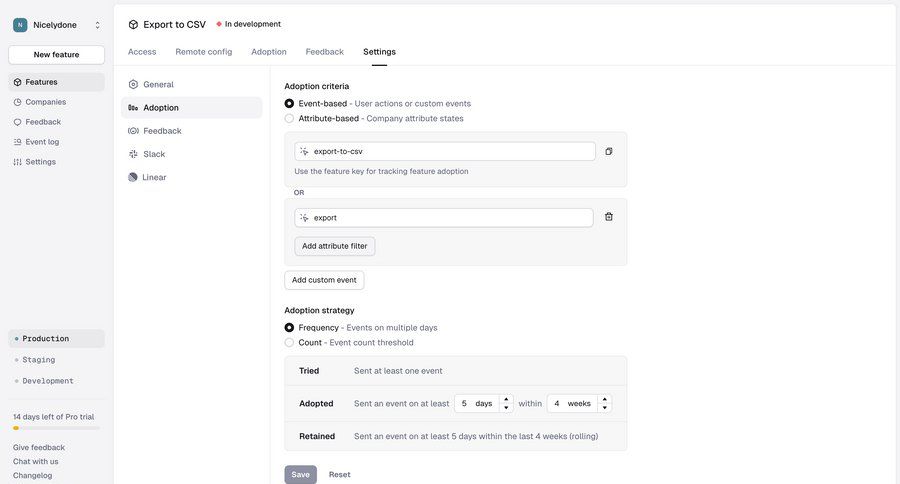Open Linear settings section
The image size is (900, 484).
coord(192,177)
